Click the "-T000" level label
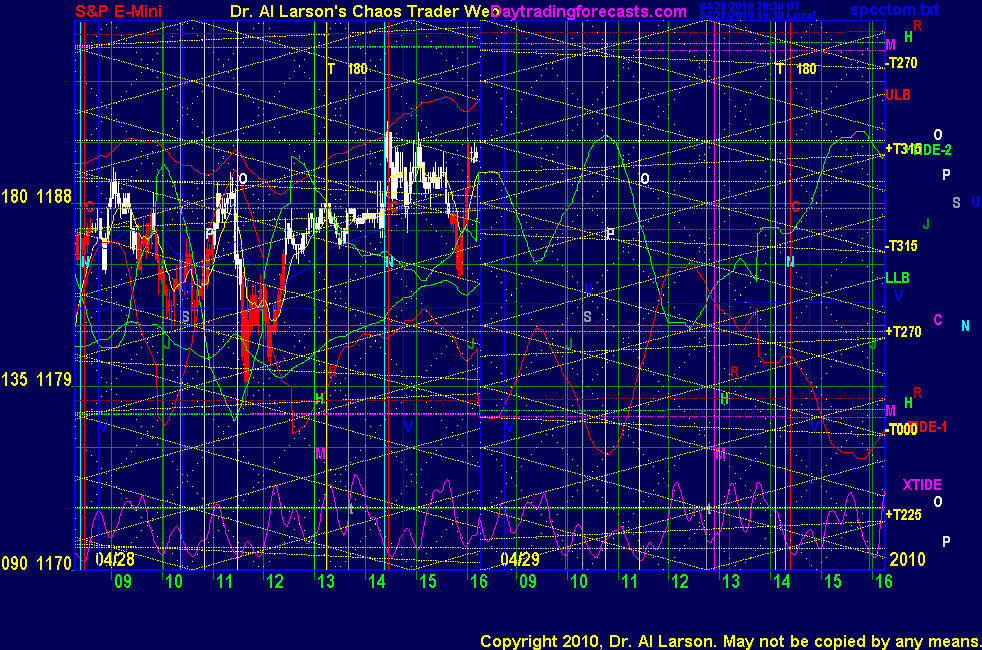 click(x=901, y=430)
